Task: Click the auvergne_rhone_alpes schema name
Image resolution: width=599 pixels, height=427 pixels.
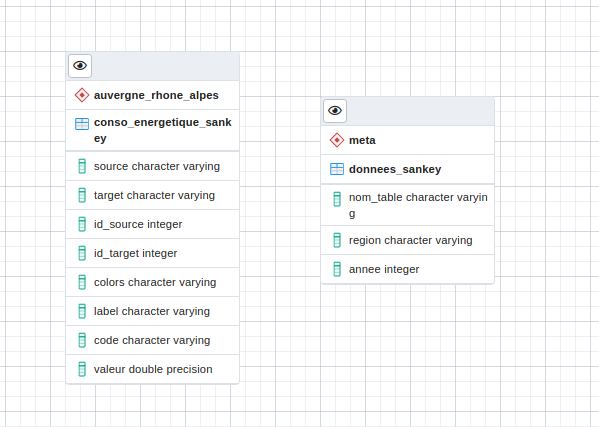Action: 156,95
